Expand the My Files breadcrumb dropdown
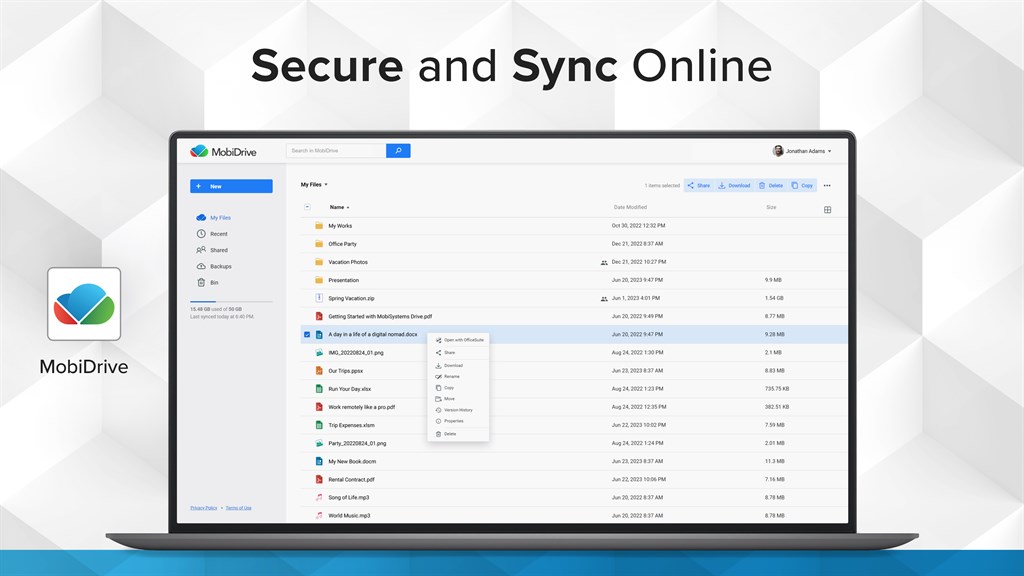This screenshot has width=1024, height=576. 314,185
